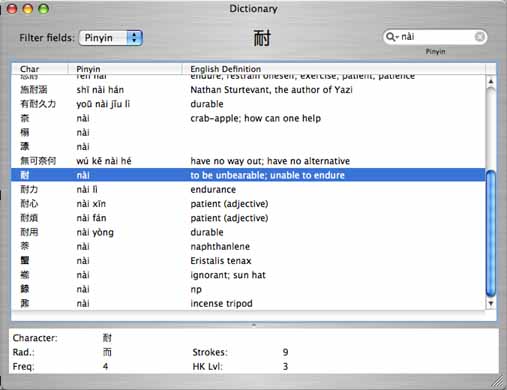Open the Filter fields Pinyin dropdown
This screenshot has width=507, height=390.
click(111, 38)
